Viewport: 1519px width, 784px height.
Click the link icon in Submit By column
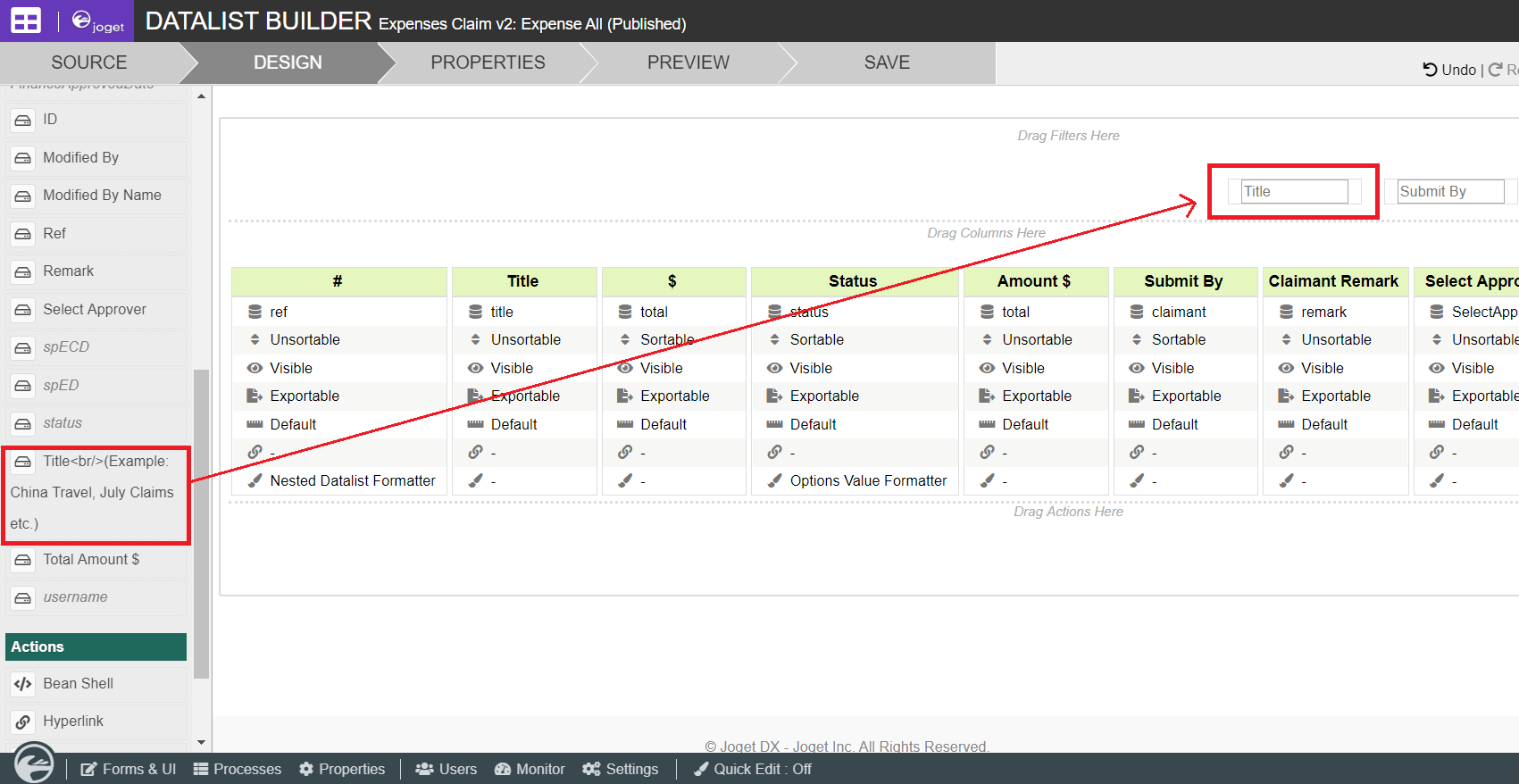pyautogui.click(x=1137, y=452)
